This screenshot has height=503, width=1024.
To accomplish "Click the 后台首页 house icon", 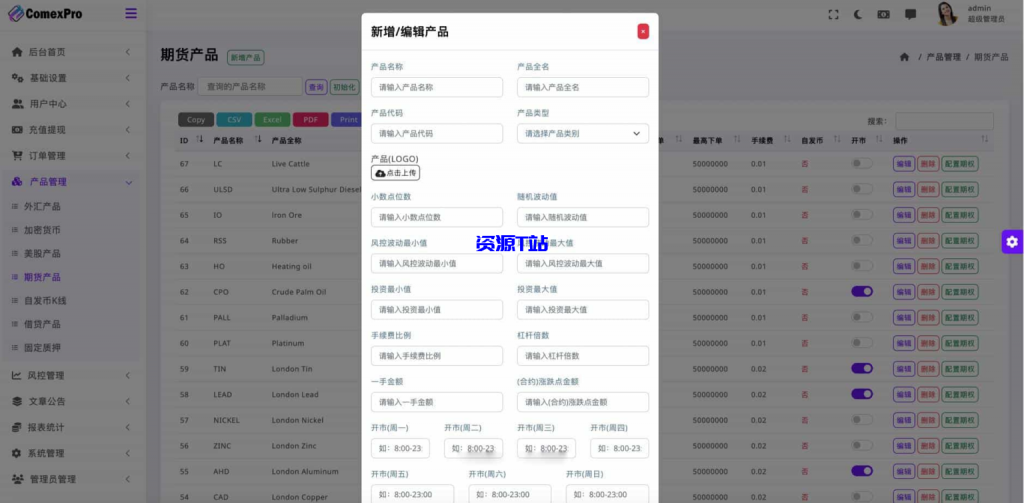I will point(18,52).
